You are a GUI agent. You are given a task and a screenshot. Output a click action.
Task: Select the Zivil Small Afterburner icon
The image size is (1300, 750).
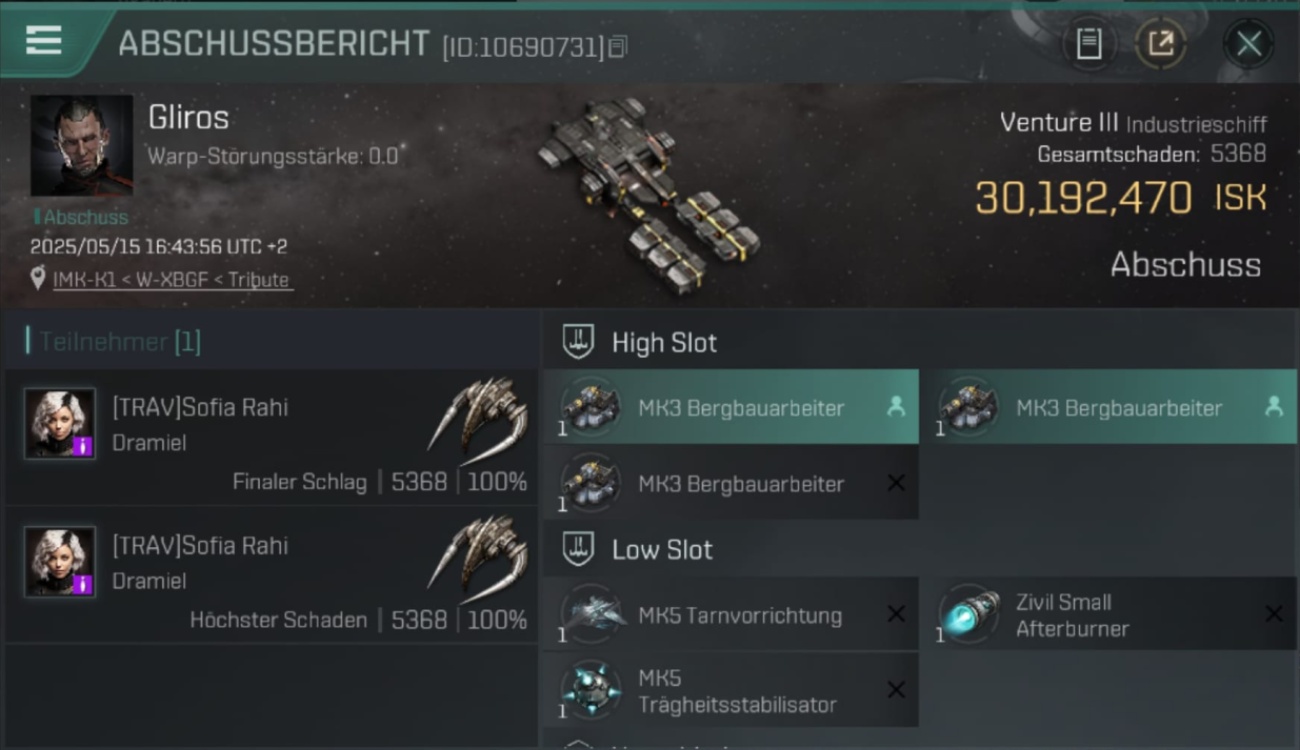tap(969, 614)
